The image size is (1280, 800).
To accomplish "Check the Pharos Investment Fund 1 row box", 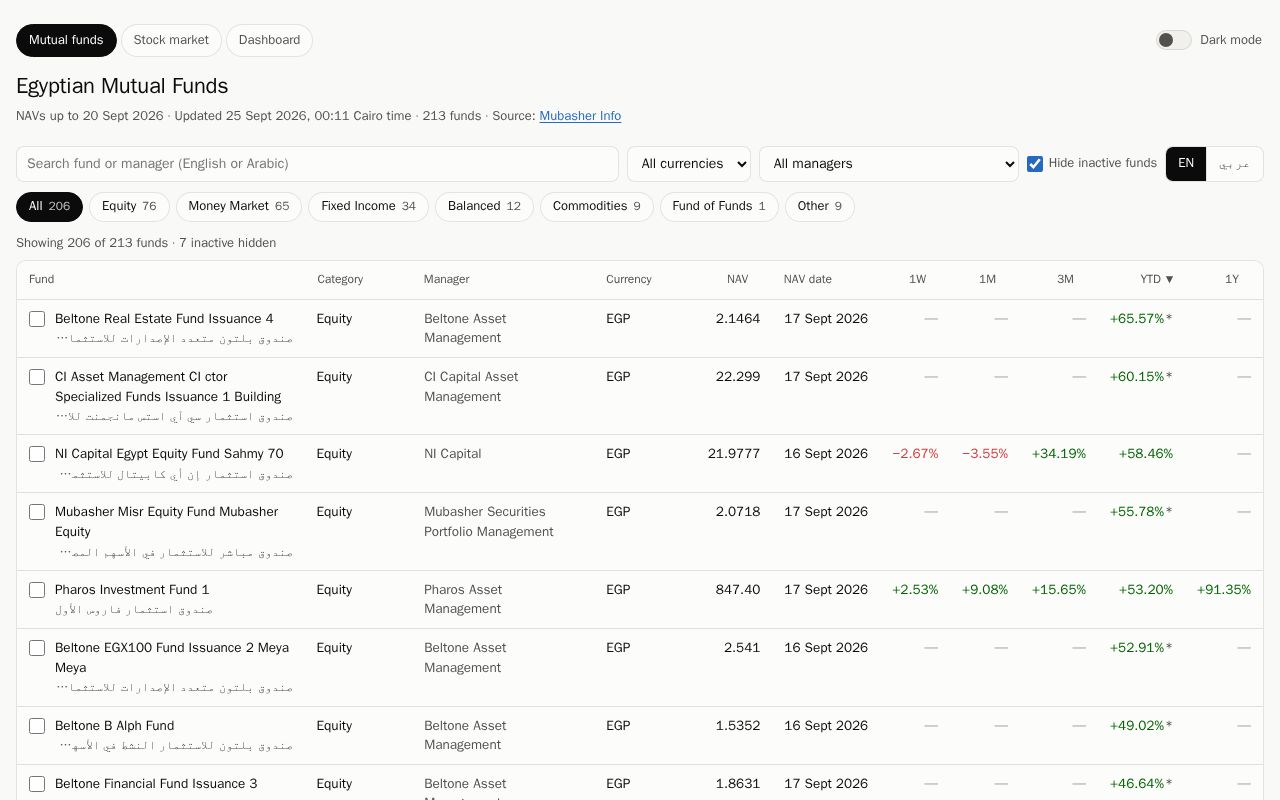I will coord(37,590).
